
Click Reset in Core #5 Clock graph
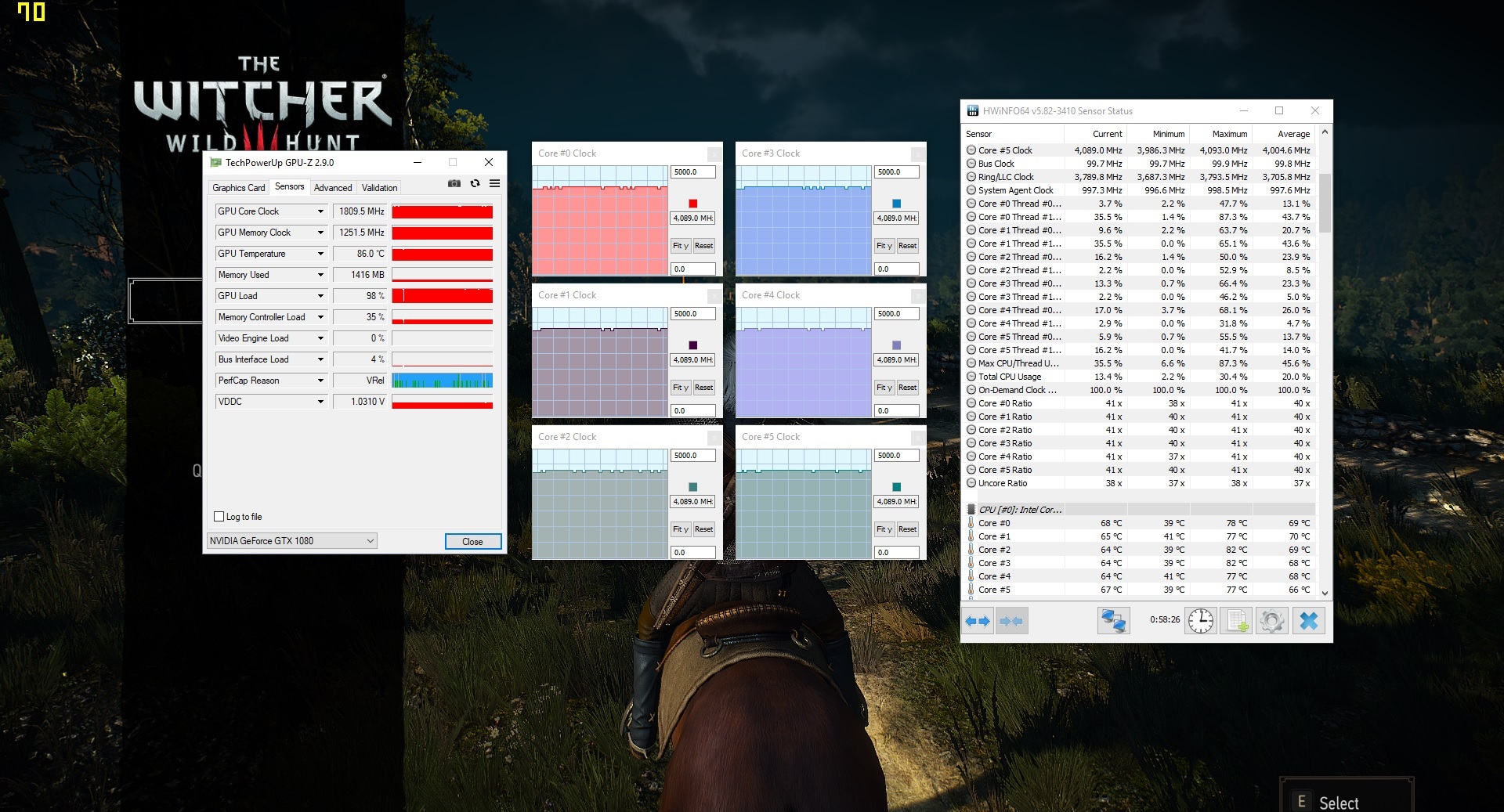pyautogui.click(x=907, y=529)
